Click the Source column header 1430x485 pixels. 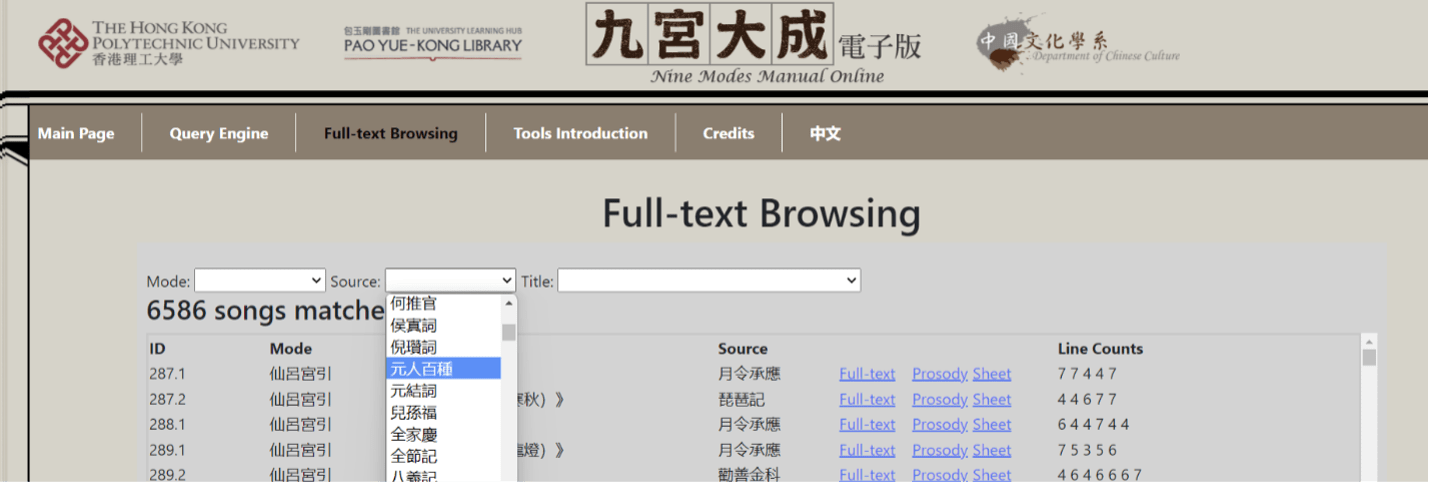tap(743, 349)
